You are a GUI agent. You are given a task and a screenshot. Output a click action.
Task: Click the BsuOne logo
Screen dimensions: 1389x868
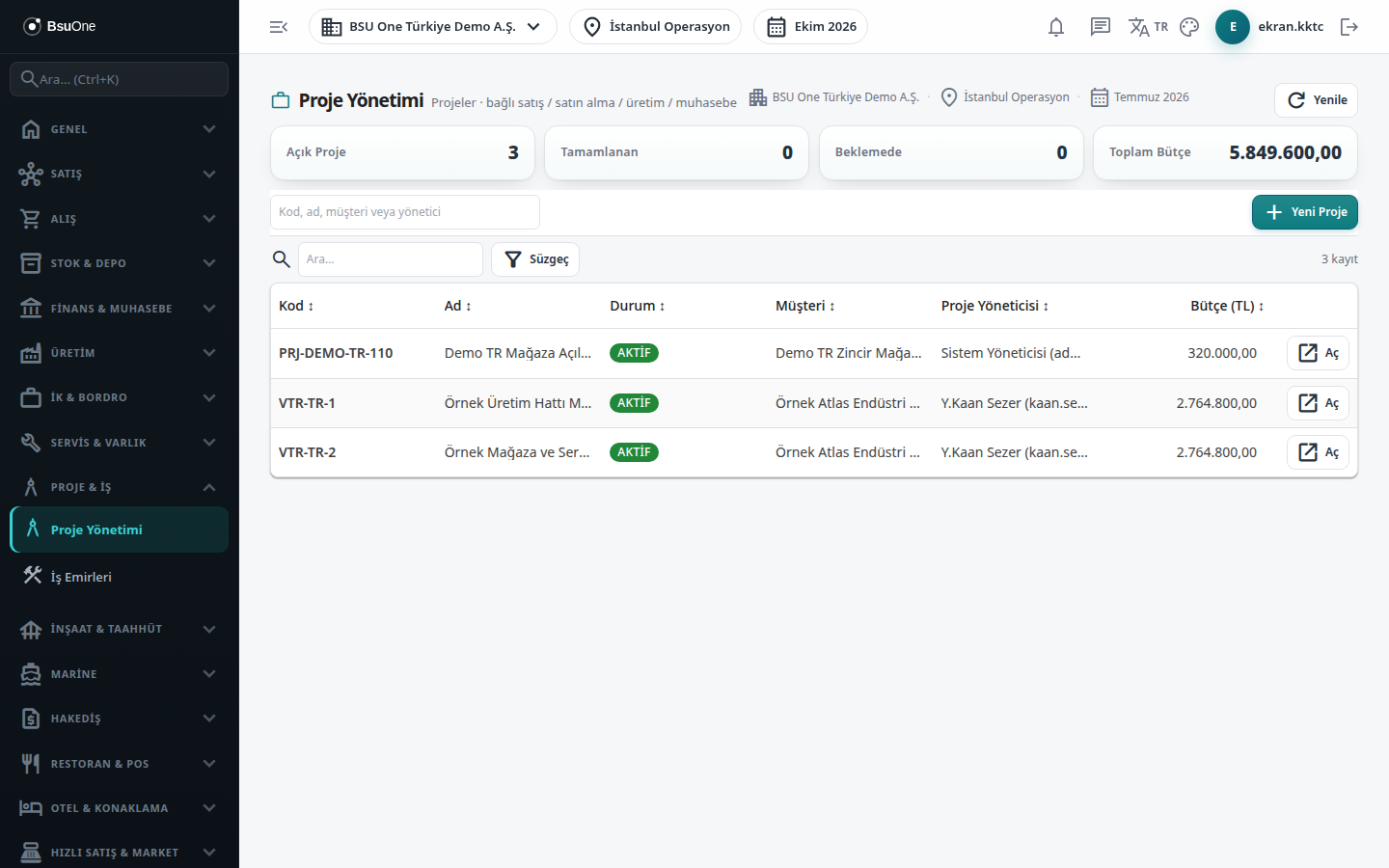60,26
